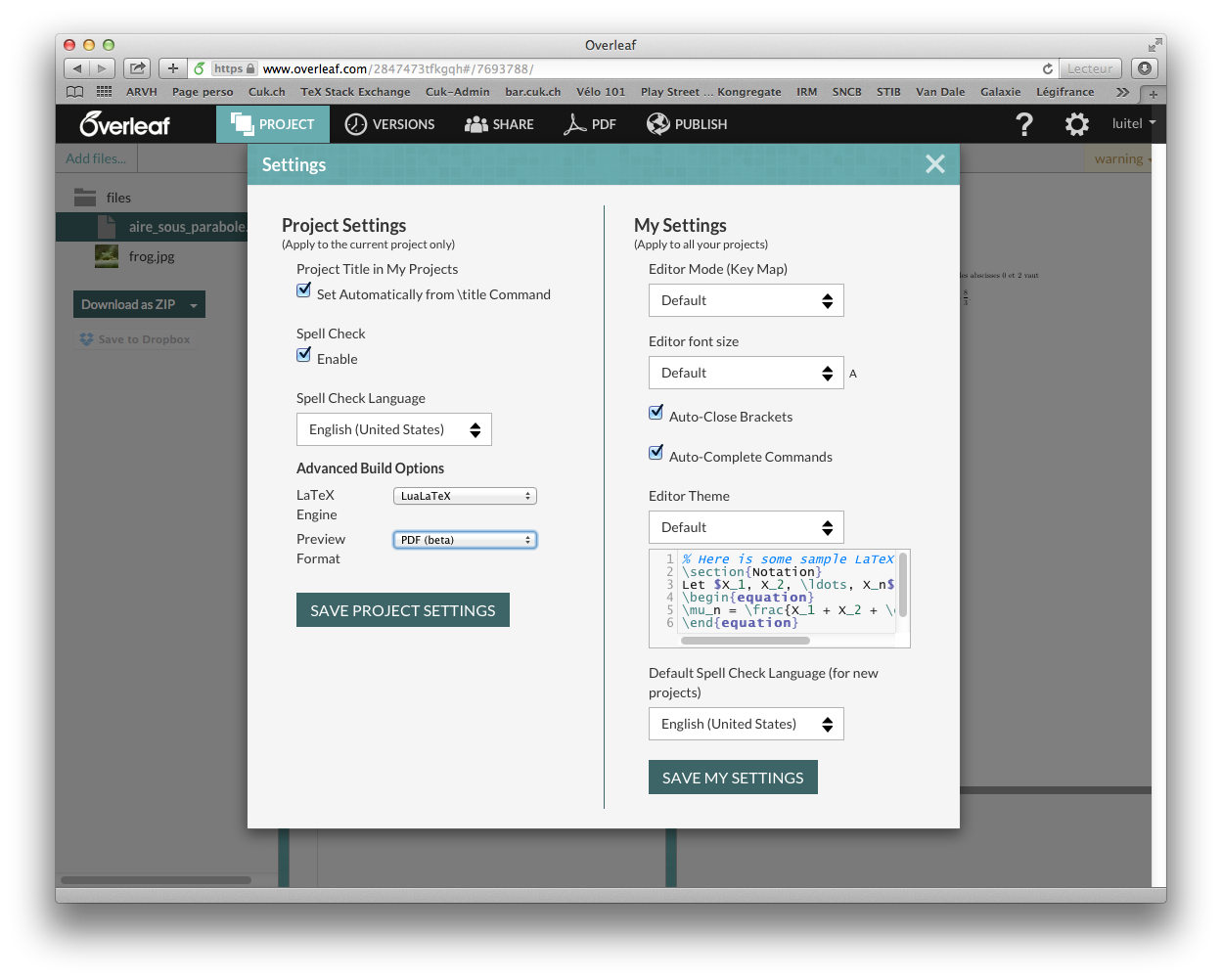Image resolution: width=1222 pixels, height=980 pixels.
Task: Open Spell Check Language dropdown
Action: click(394, 429)
